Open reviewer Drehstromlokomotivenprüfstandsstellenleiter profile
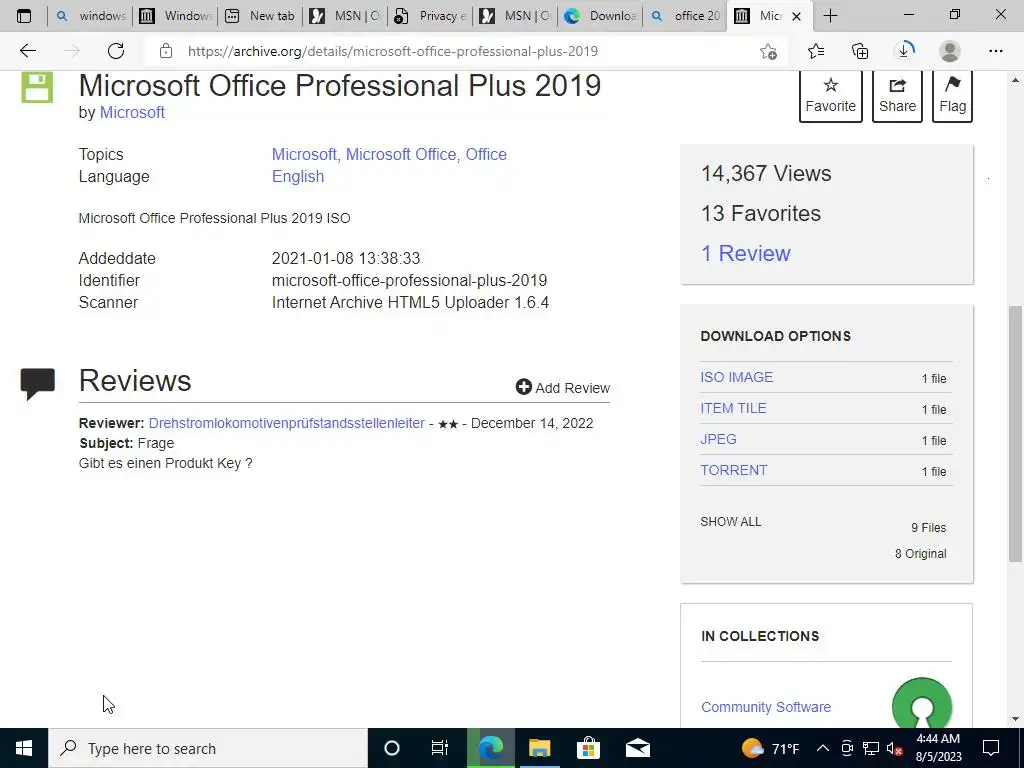The height and width of the screenshot is (768, 1024). (x=287, y=423)
